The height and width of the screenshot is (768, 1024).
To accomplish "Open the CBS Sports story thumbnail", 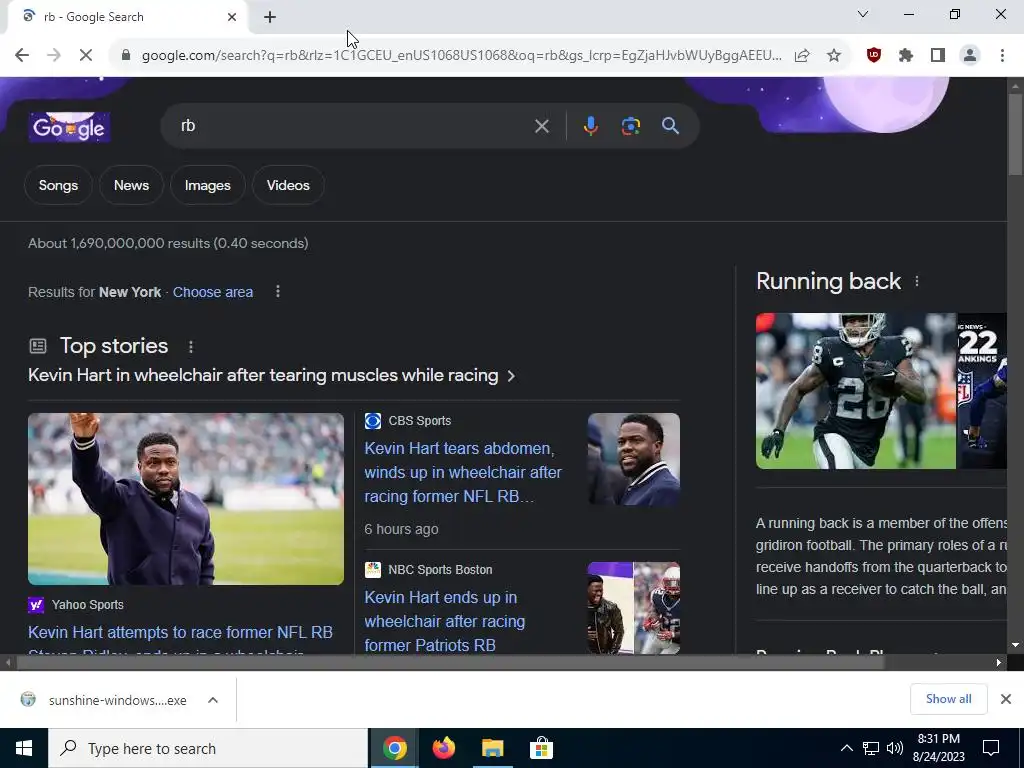I will coord(633,459).
